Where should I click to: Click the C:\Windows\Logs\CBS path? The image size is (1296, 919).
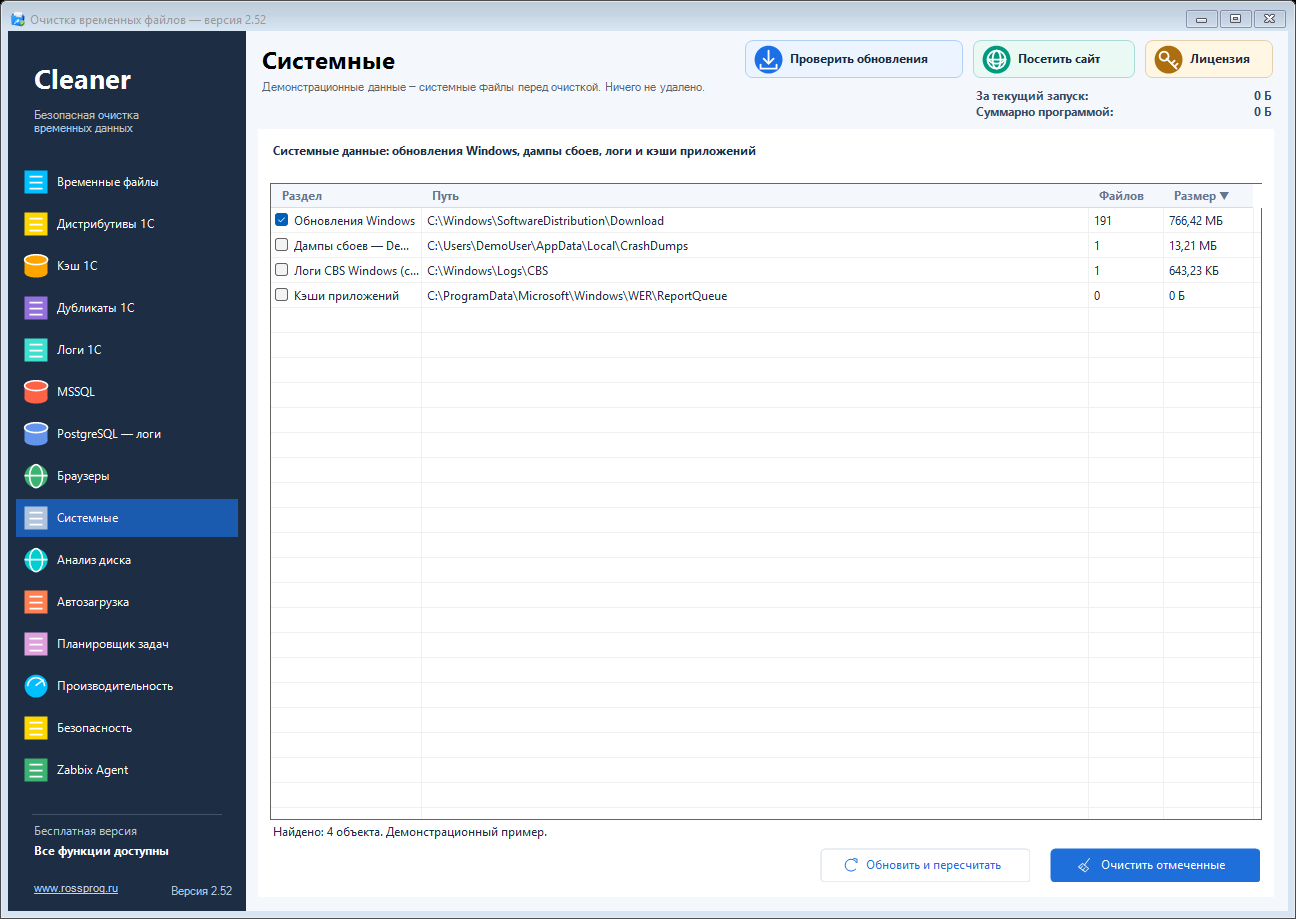coord(487,271)
